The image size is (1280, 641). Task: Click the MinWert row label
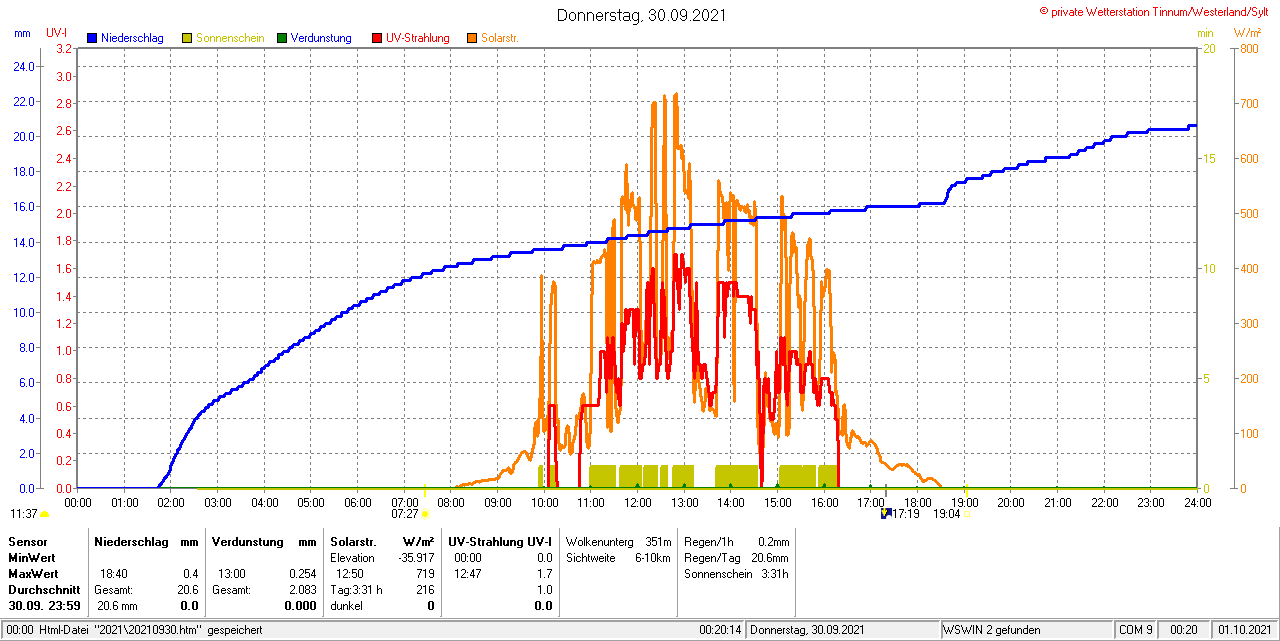click(32, 557)
